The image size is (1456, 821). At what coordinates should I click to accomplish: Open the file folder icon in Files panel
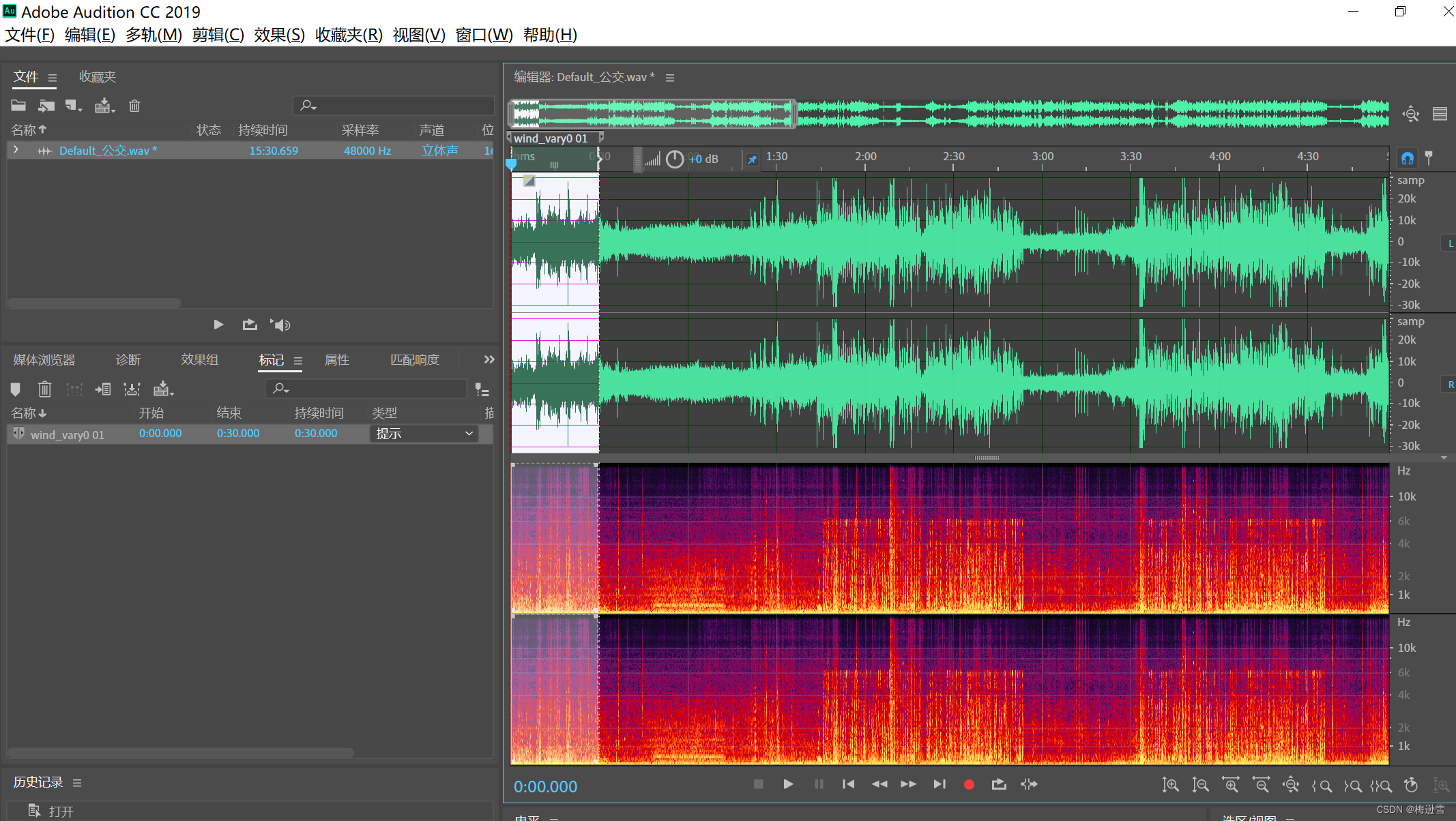[18, 106]
